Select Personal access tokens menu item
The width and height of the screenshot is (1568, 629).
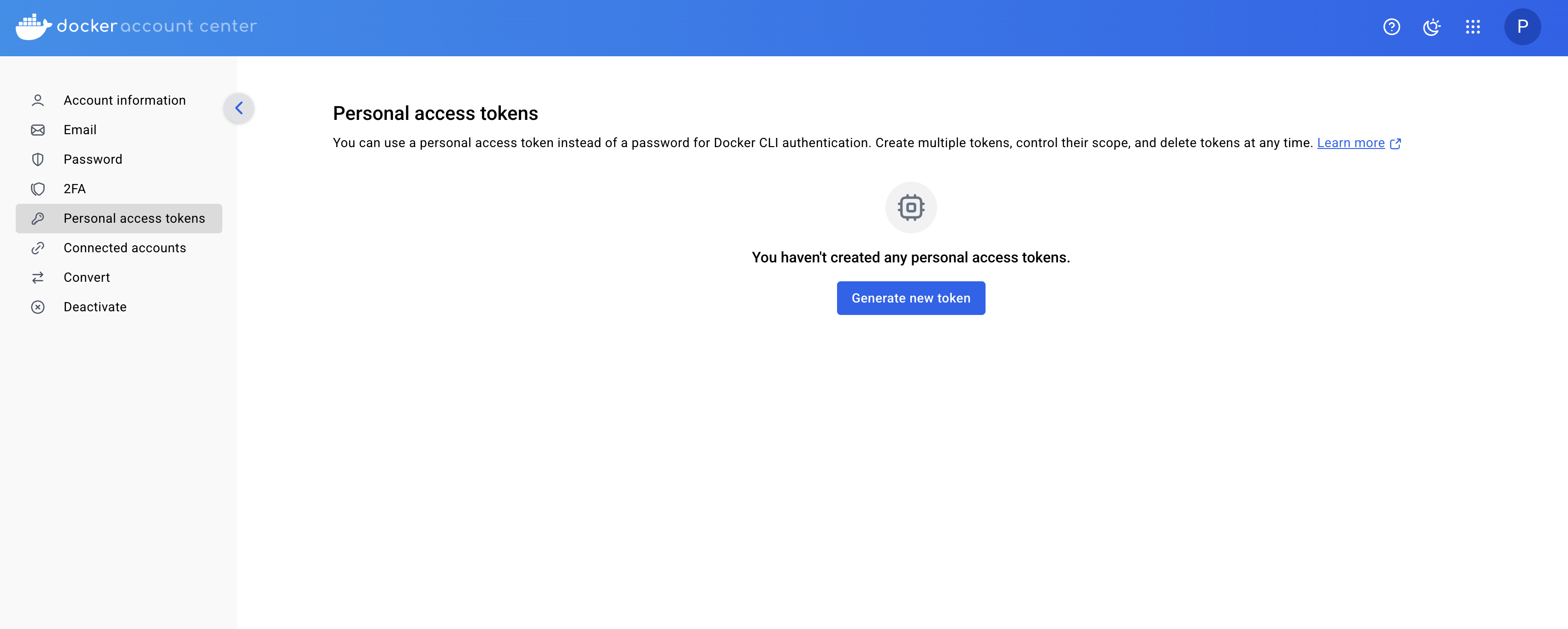(x=134, y=219)
